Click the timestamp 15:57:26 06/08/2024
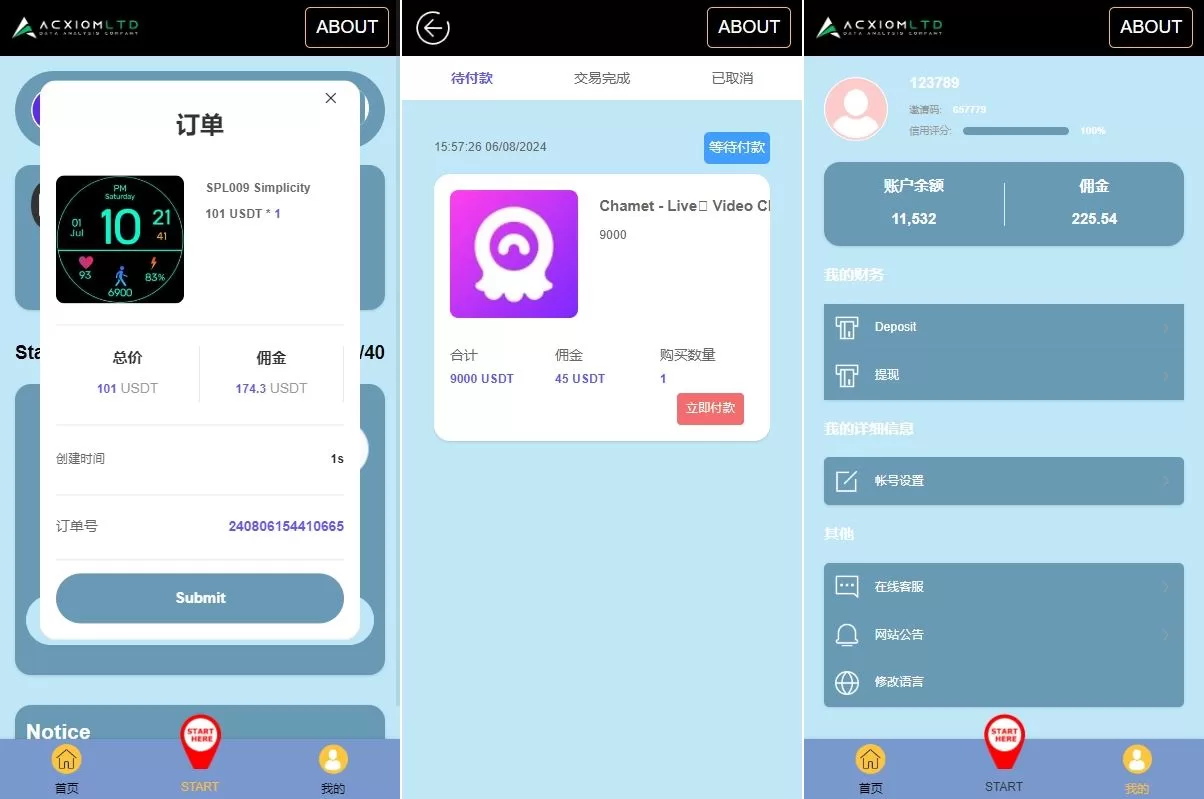This screenshot has height=799, width=1204. click(490, 147)
